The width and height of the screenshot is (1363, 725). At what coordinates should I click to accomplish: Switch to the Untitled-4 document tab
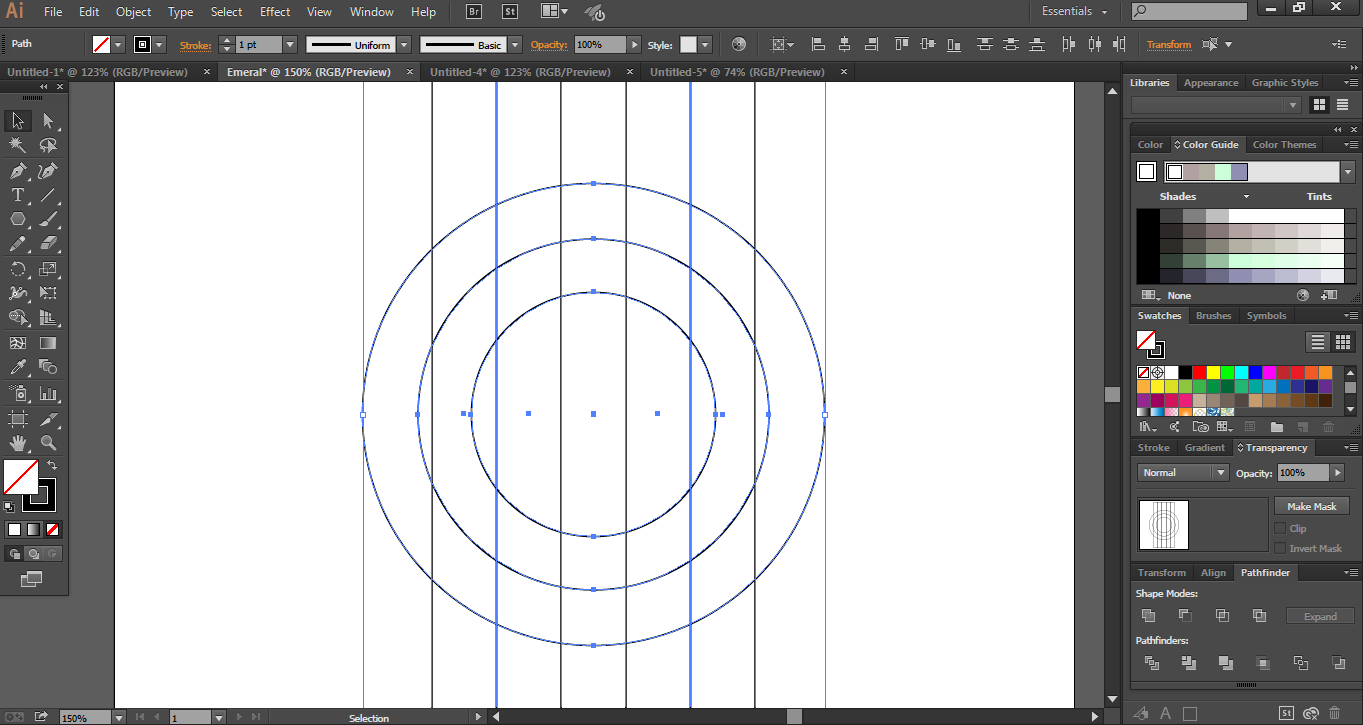[x=520, y=72]
